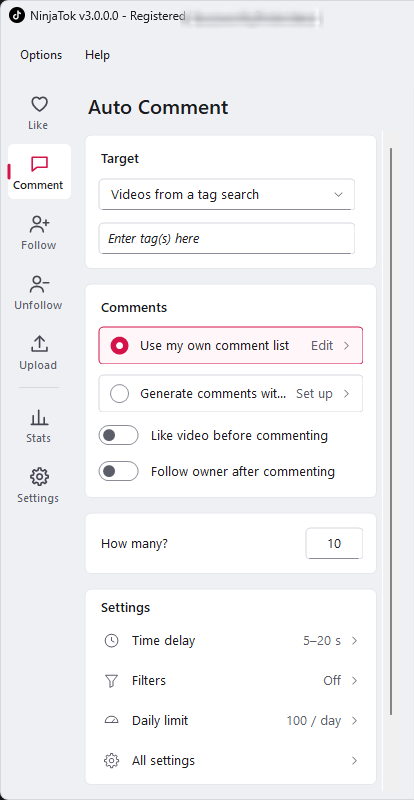The image size is (414, 800).
Task: Expand Generate comments Set up chevron
Action: click(x=347, y=393)
